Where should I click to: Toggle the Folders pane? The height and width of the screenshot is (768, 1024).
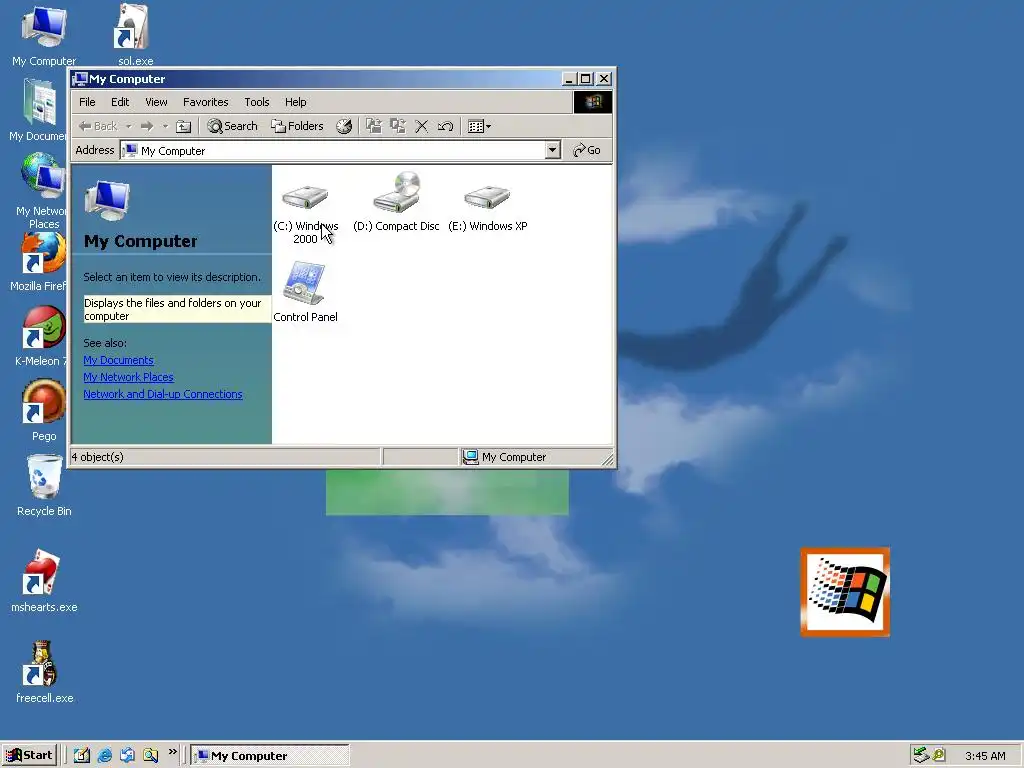click(298, 126)
